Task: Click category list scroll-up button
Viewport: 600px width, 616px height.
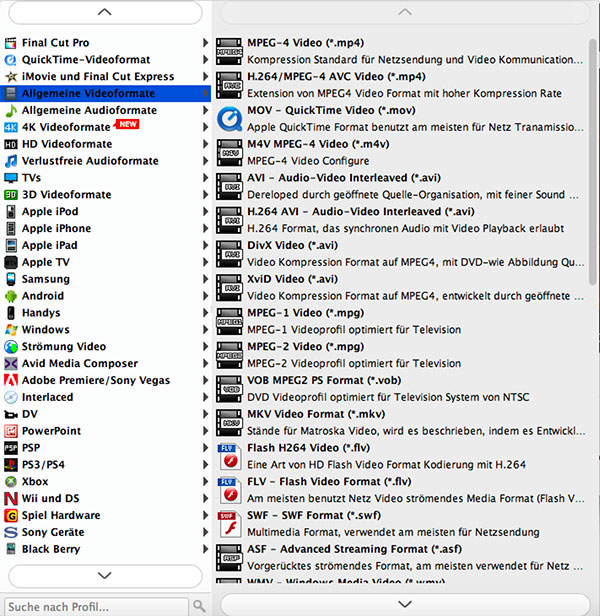Action: [x=105, y=13]
